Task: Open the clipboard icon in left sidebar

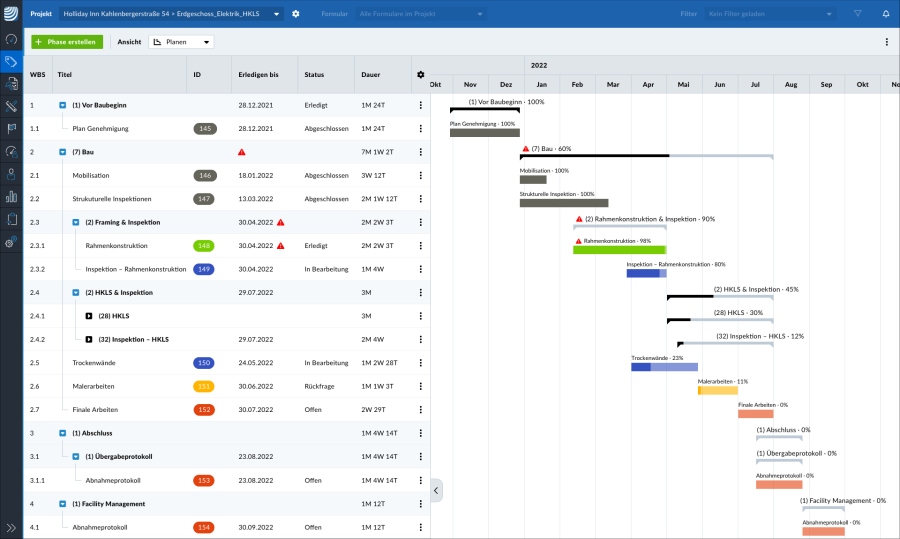Action: pyautogui.click(x=11, y=219)
